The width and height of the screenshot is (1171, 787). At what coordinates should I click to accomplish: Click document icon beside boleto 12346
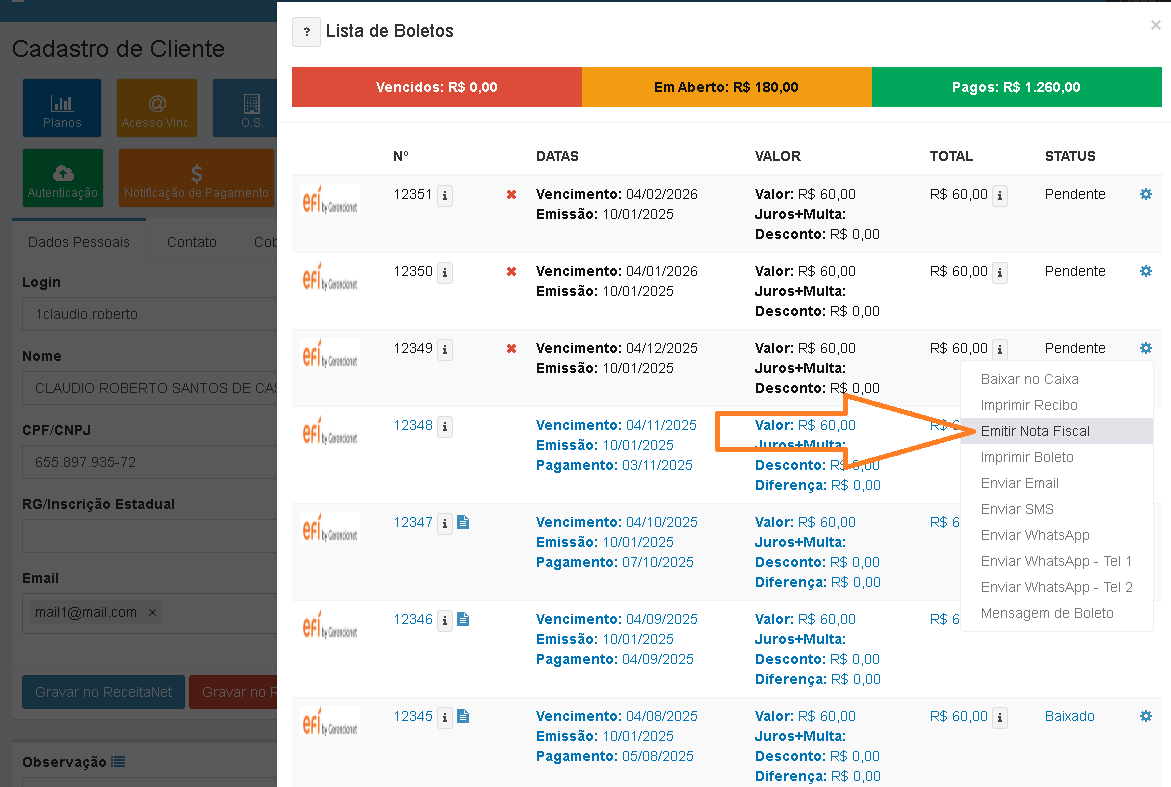(x=463, y=619)
